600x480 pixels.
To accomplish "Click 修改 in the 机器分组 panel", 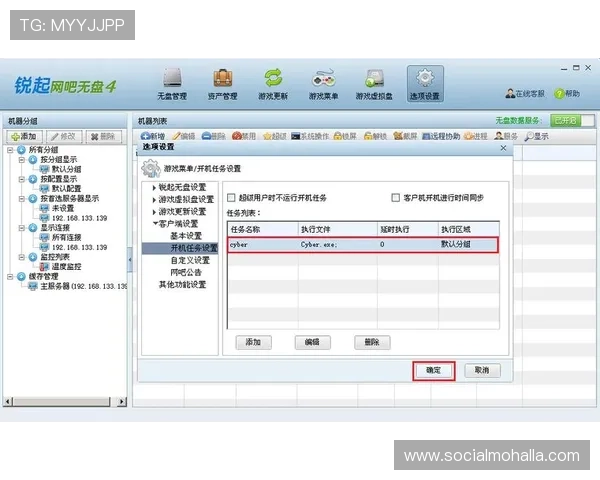I will coord(64,136).
